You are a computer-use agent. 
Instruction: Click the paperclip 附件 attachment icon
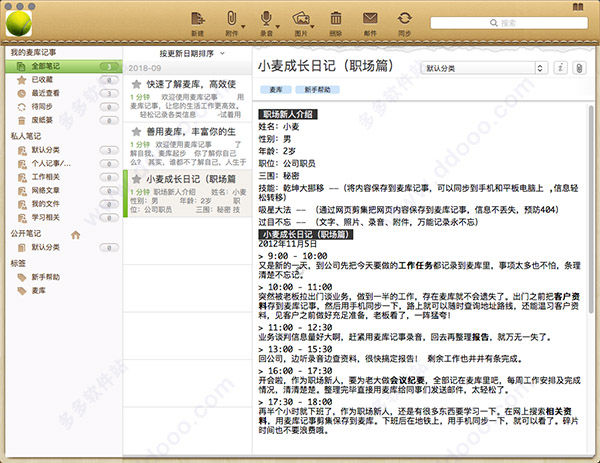(x=231, y=18)
